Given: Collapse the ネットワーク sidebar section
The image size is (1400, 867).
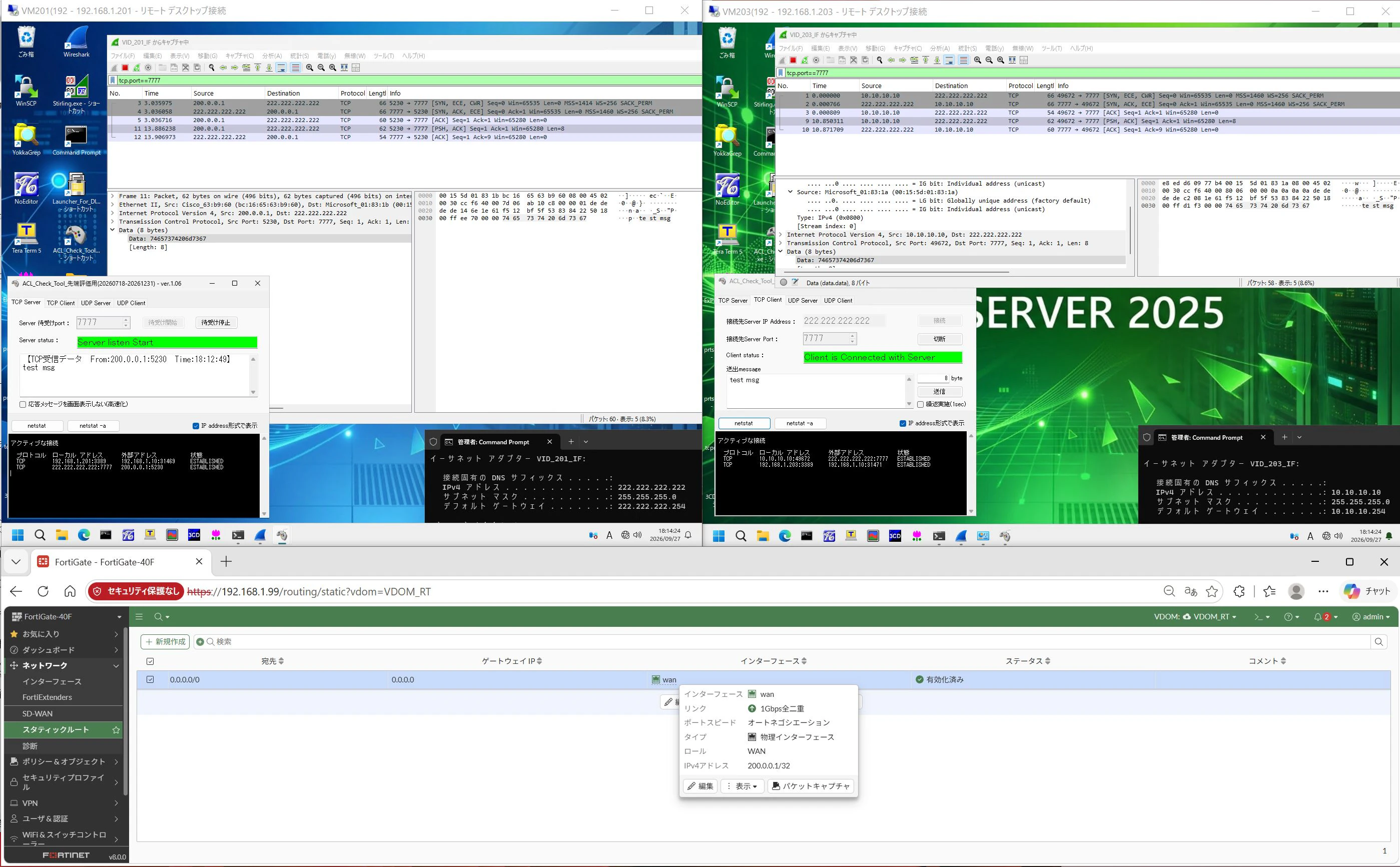Looking at the screenshot, I should point(63,666).
